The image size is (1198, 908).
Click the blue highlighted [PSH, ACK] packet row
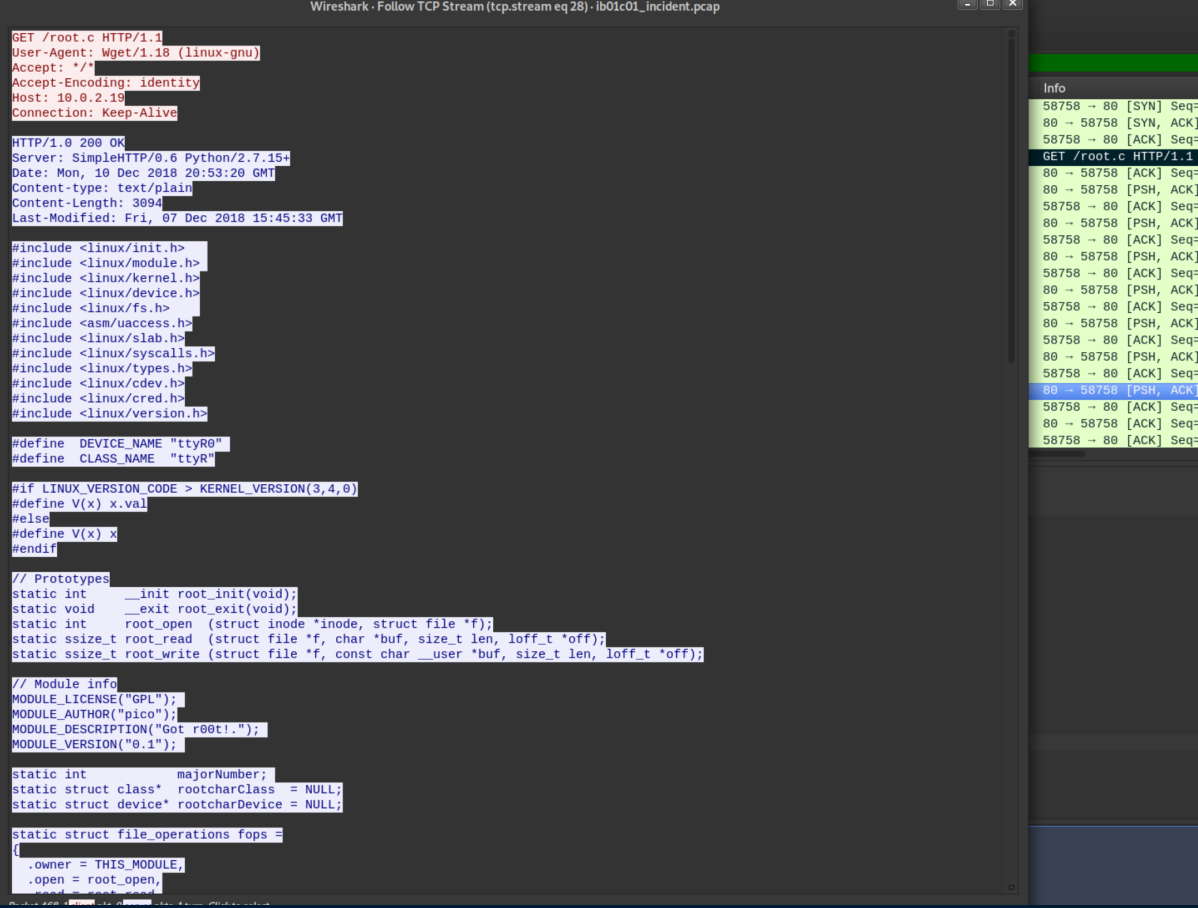[x=1113, y=390]
